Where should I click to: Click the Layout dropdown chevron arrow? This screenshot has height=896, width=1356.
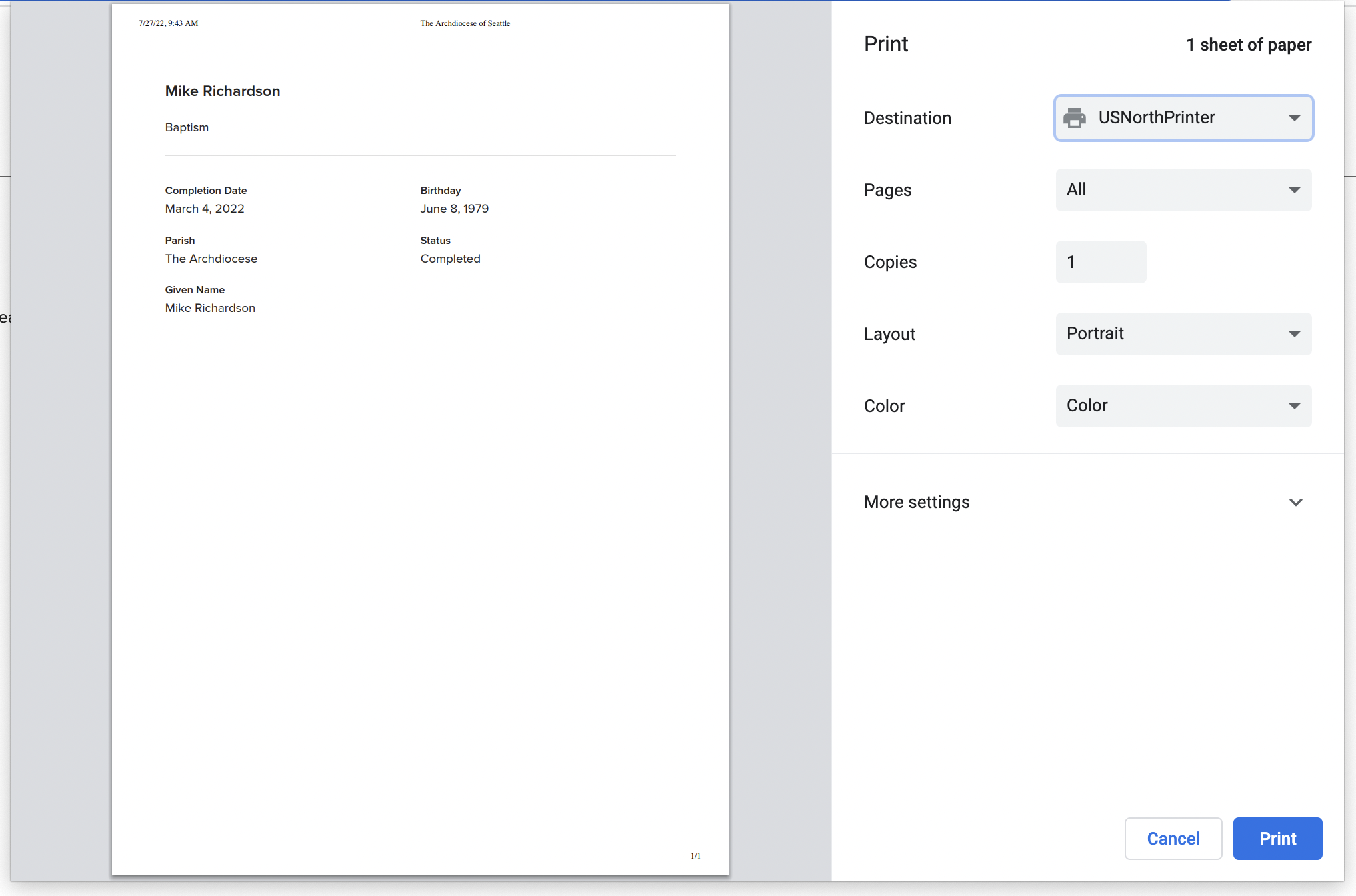[1294, 333]
